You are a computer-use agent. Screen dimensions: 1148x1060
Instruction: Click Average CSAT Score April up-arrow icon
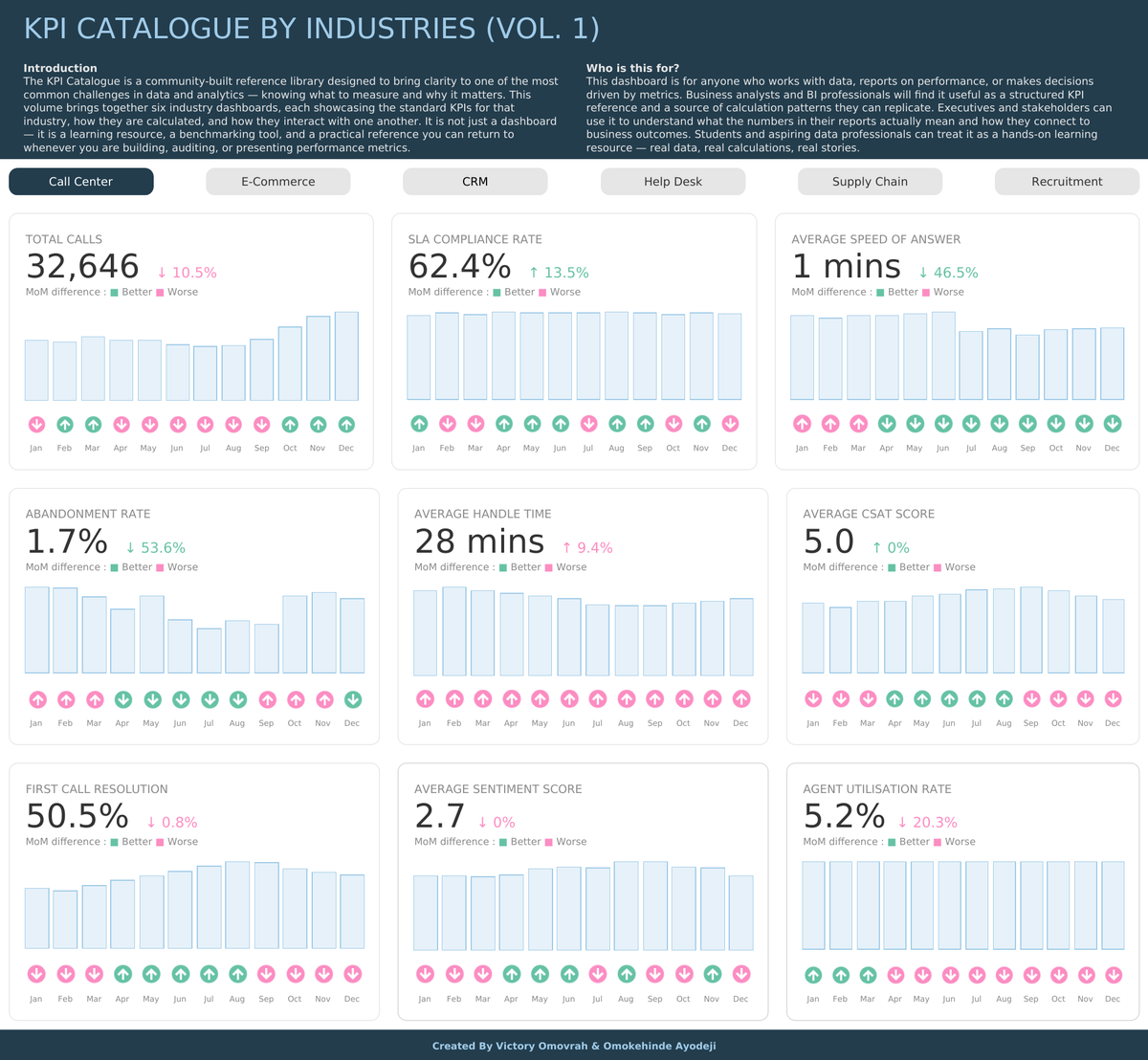pyautogui.click(x=894, y=699)
